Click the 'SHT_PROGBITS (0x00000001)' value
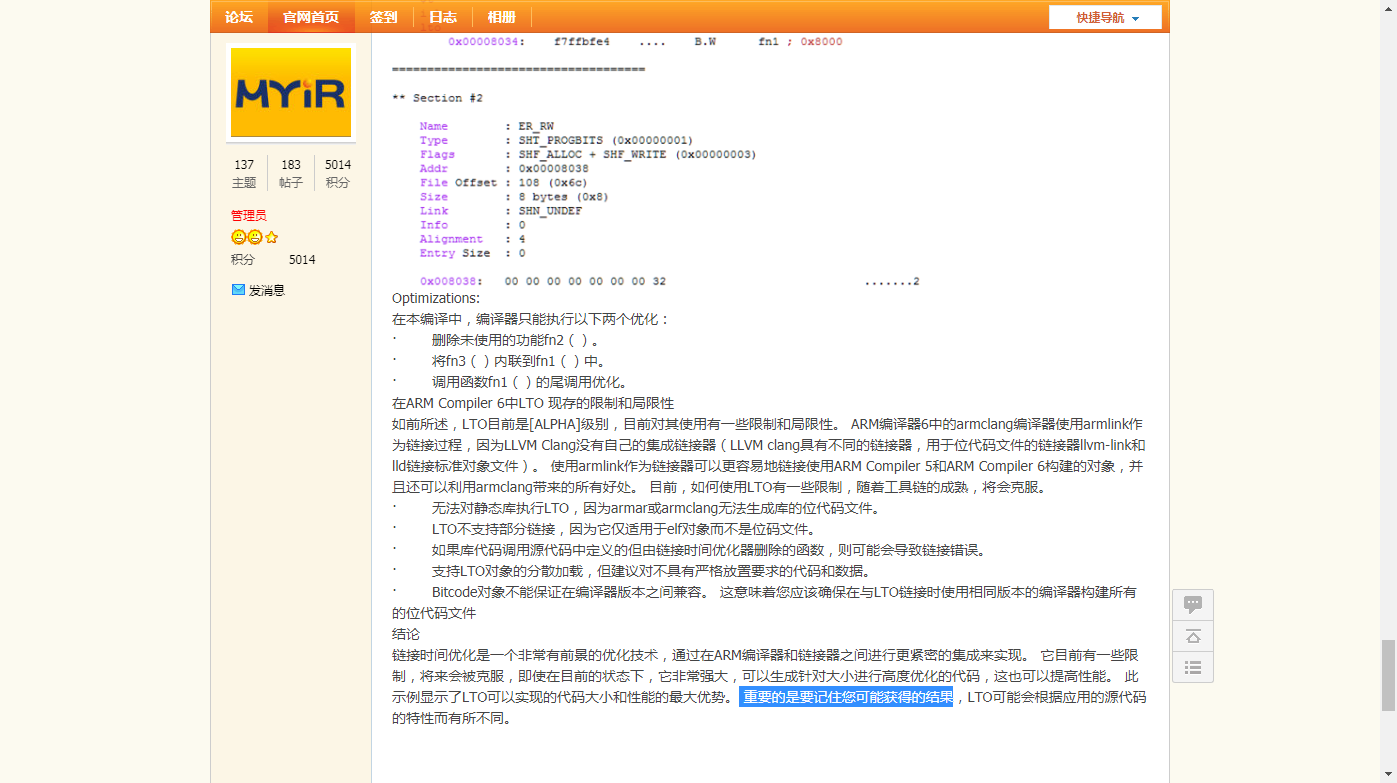 605,140
